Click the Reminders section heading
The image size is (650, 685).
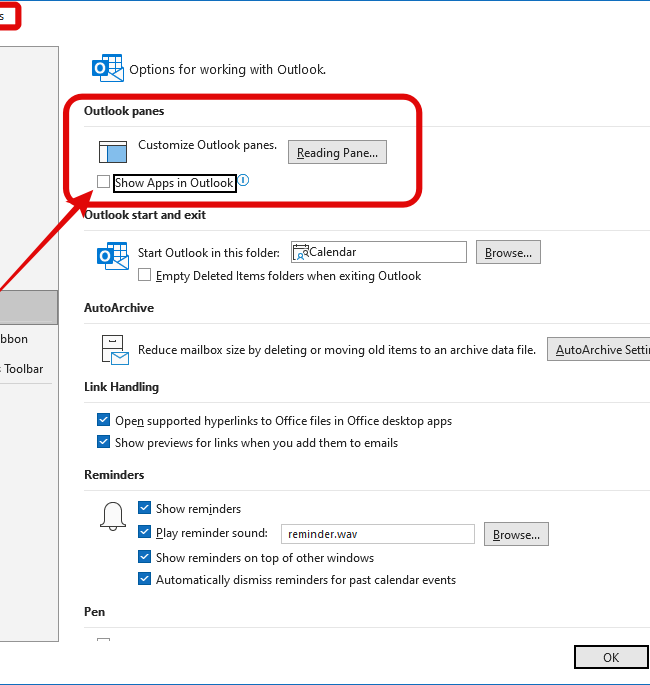pyautogui.click(x=114, y=475)
